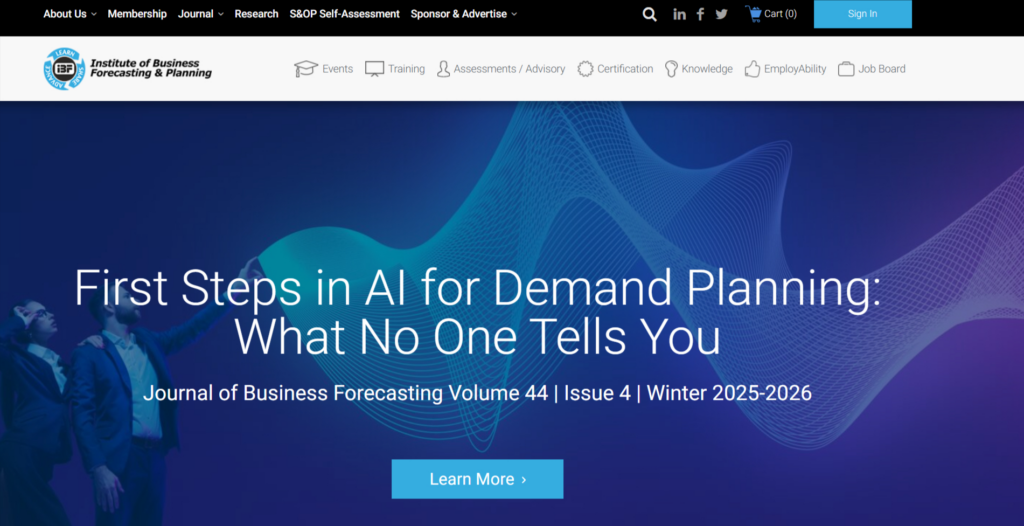Screen dimensions: 1024x526
Task: Click the Events graduation cap icon
Action: pyautogui.click(x=305, y=69)
